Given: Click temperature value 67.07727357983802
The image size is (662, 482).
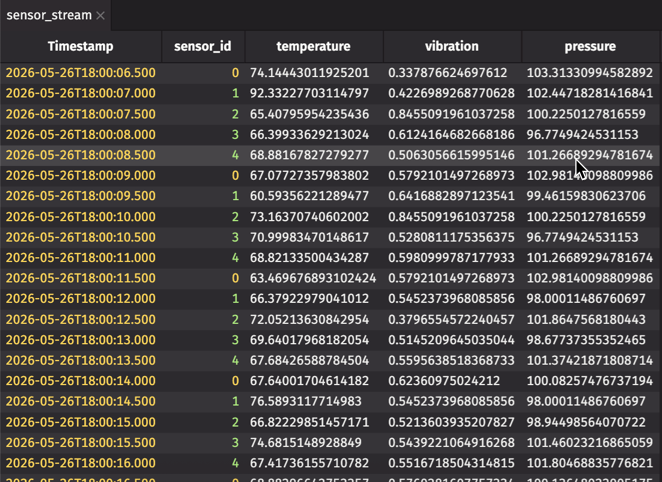Looking at the screenshot, I should (309, 176).
